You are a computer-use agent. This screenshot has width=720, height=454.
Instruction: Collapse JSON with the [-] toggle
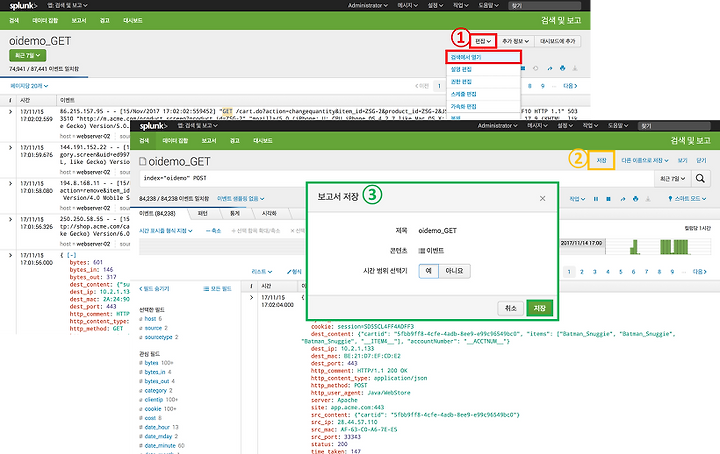pyautogui.click(x=72, y=255)
